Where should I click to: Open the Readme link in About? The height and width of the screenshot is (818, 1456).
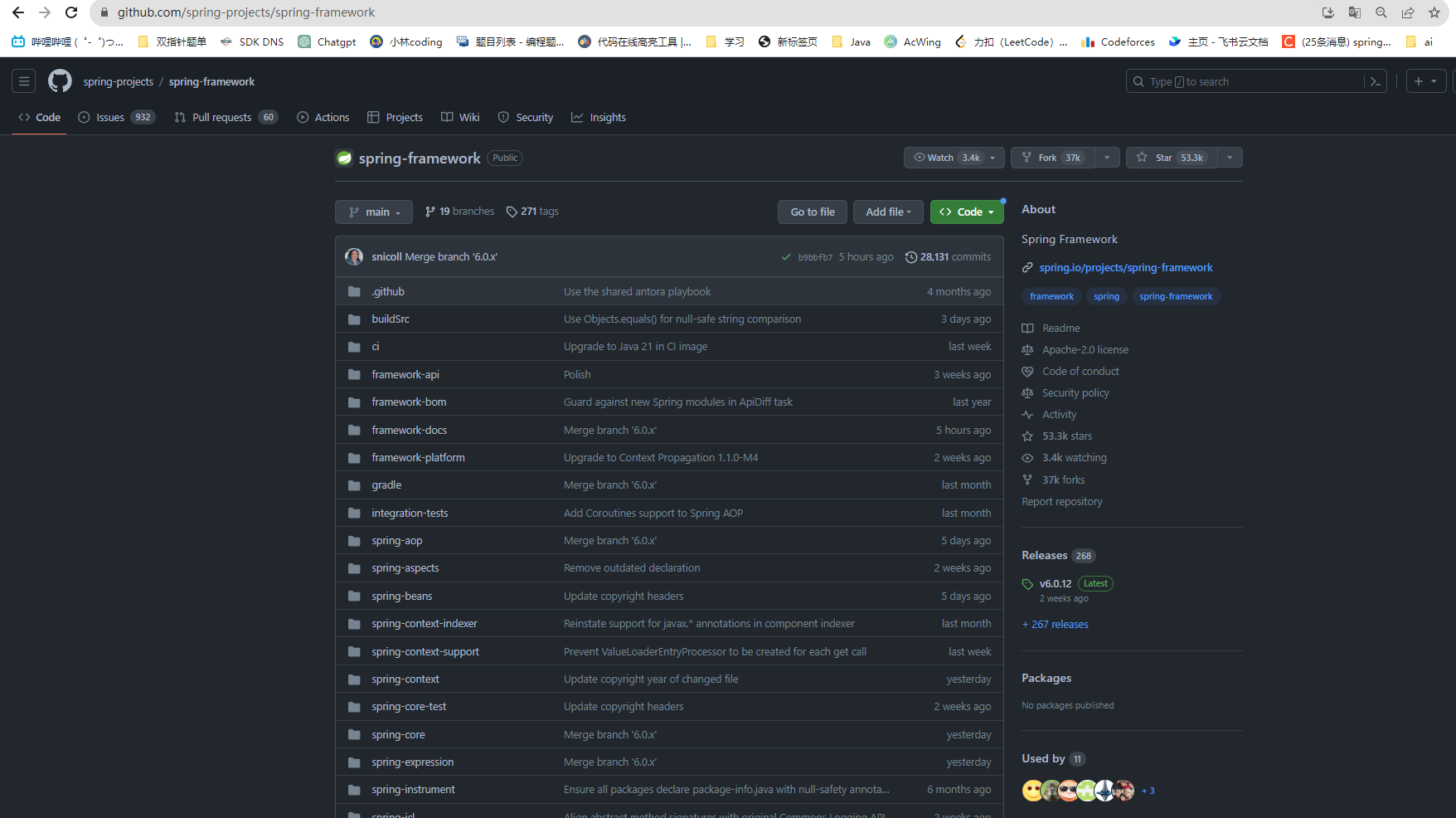pos(1061,329)
